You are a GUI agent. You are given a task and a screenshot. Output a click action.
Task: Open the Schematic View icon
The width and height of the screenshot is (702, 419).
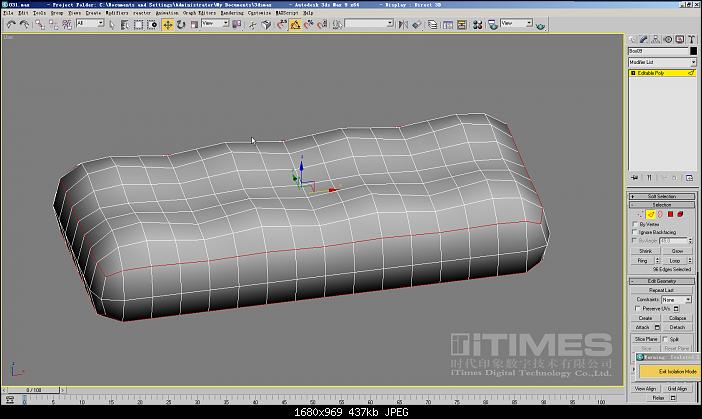tap(462, 25)
